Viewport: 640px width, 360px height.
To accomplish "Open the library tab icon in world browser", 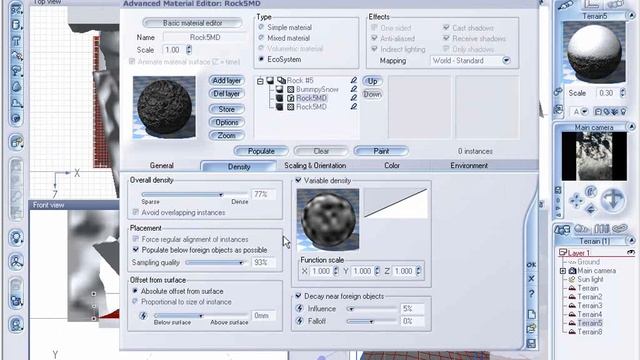I will (602, 229).
